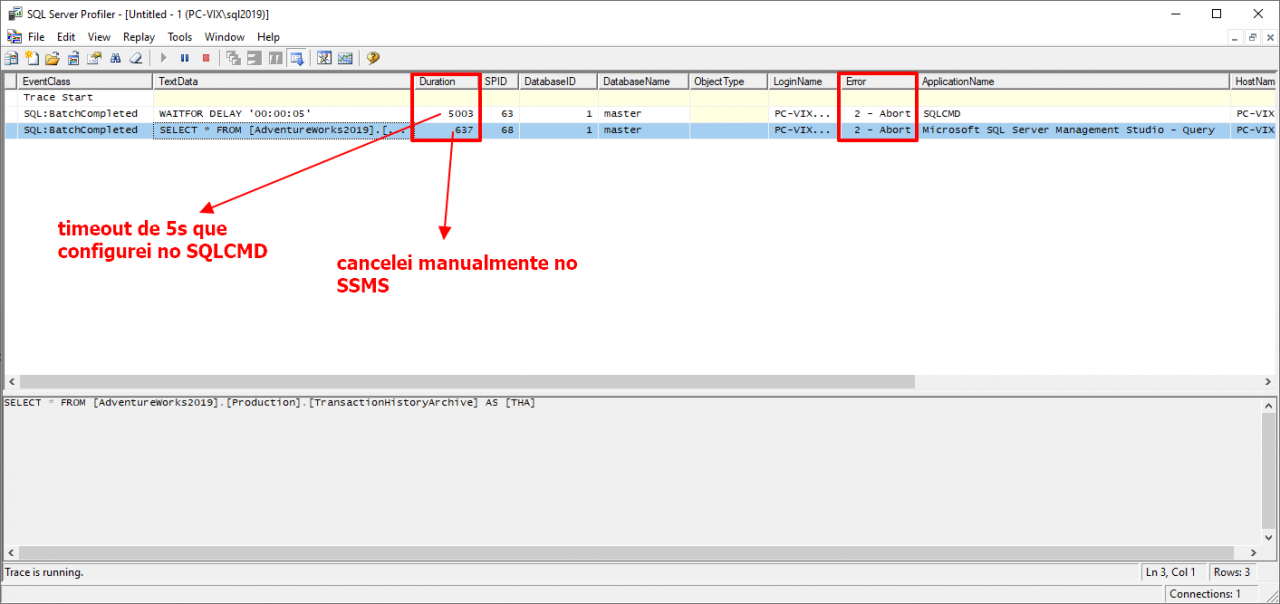Image resolution: width=1280 pixels, height=604 pixels.
Task: Open Help with the question mark icon
Action: 372,58
